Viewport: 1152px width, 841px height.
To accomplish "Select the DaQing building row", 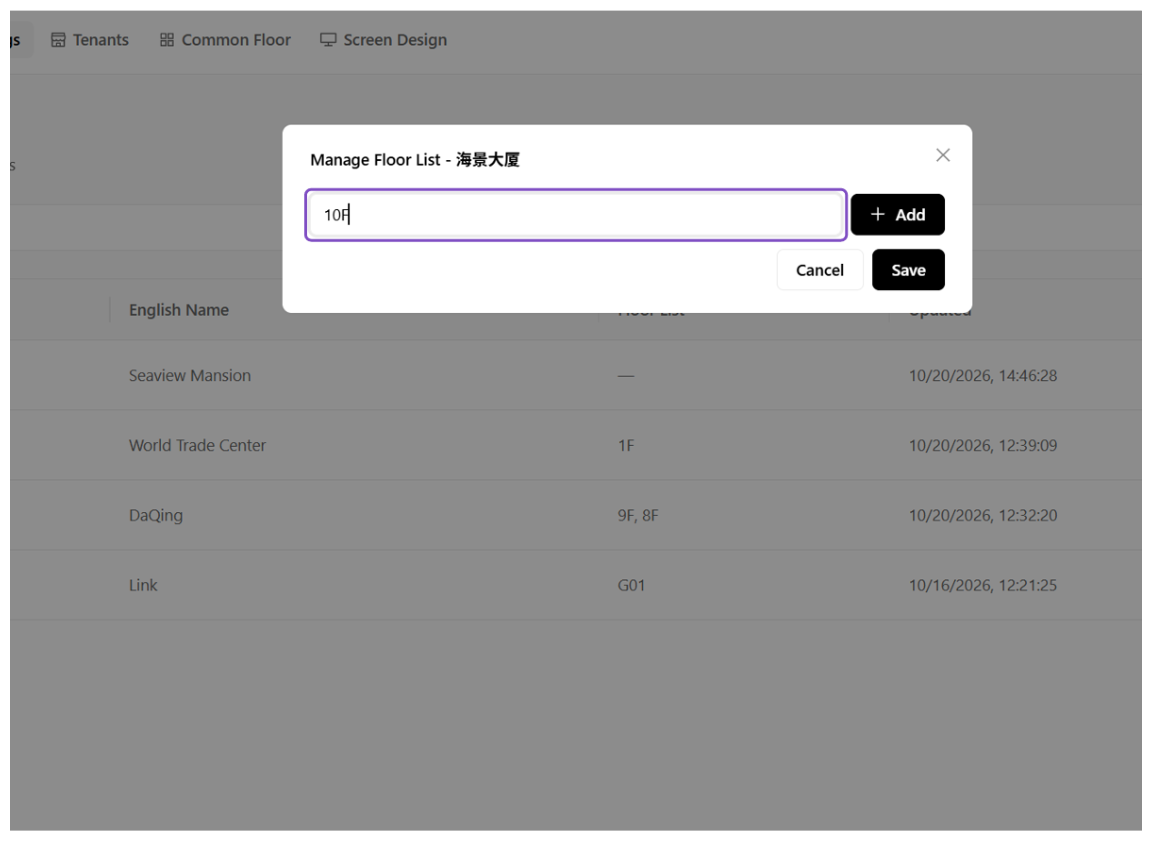I will [x=576, y=515].
